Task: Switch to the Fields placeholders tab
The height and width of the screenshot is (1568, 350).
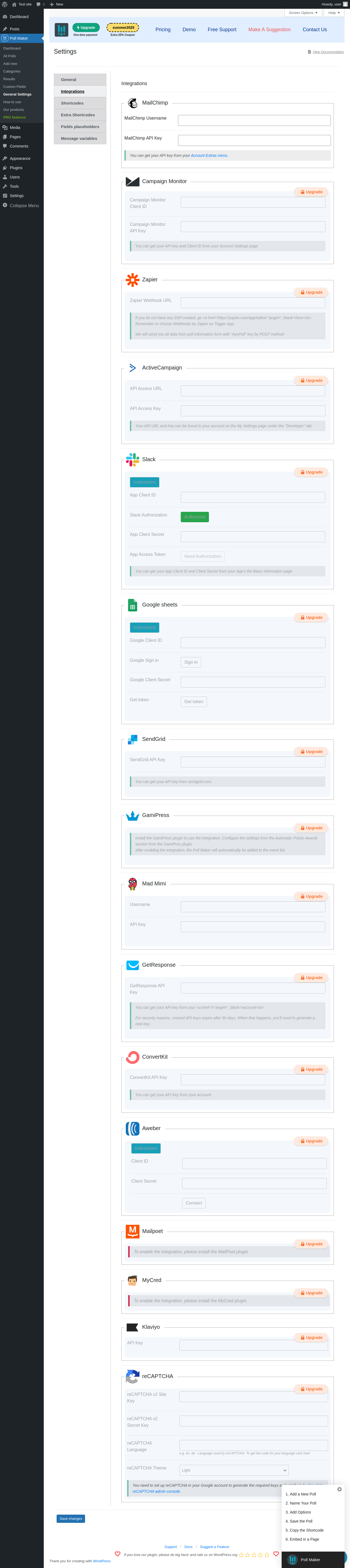Action: [80, 127]
